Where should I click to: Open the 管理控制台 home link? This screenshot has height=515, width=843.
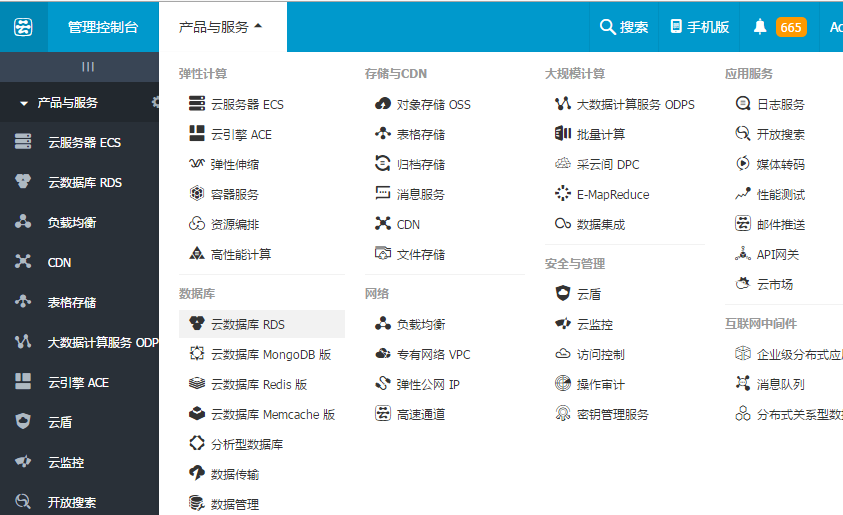pos(103,27)
